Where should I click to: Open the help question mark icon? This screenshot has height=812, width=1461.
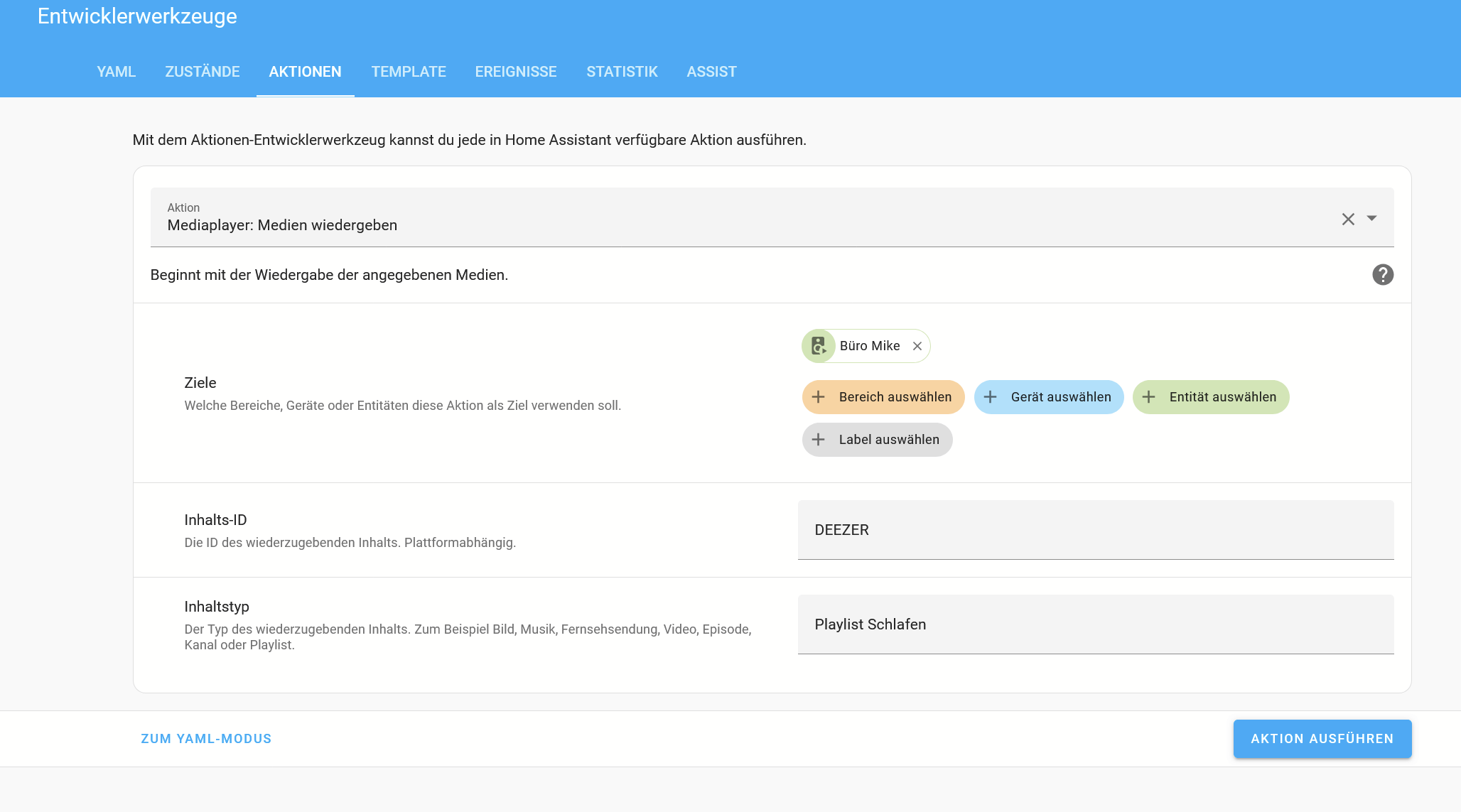coord(1382,275)
